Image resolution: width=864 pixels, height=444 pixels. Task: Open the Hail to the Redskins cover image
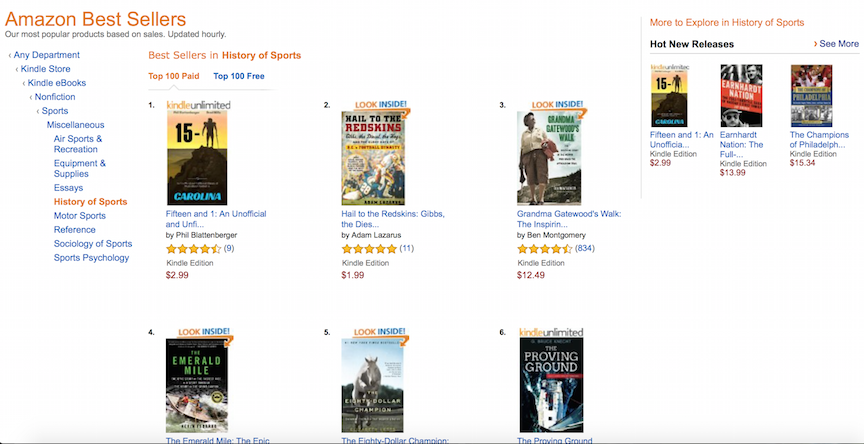[x=373, y=158]
